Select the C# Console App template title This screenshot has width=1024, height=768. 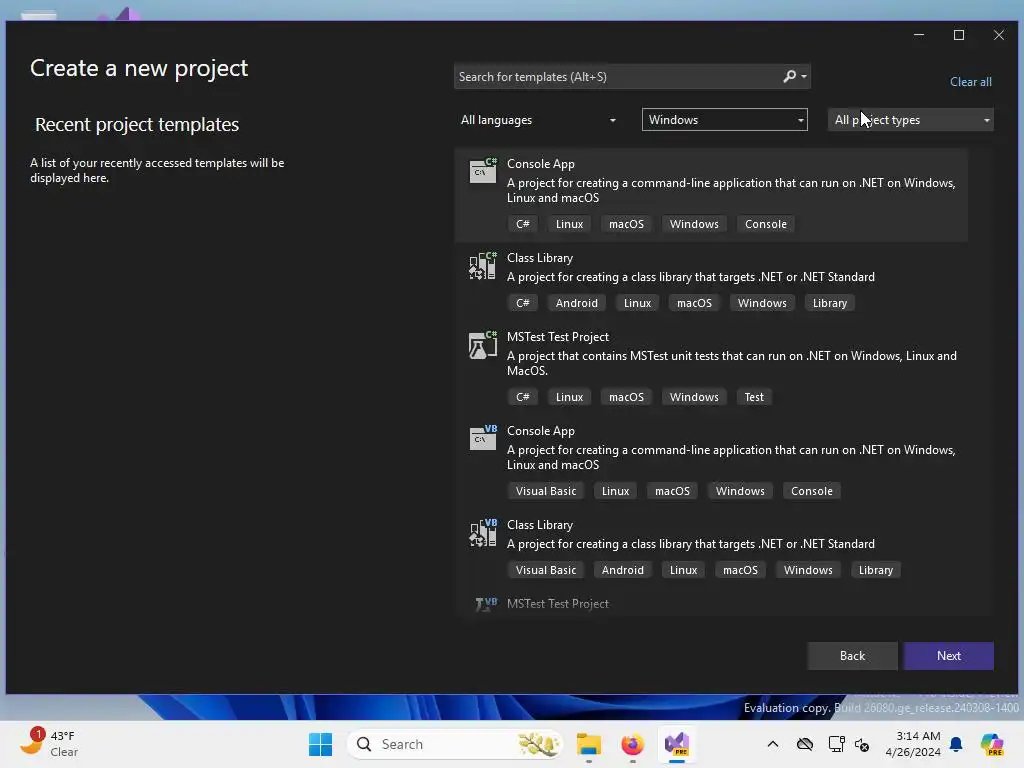point(541,164)
